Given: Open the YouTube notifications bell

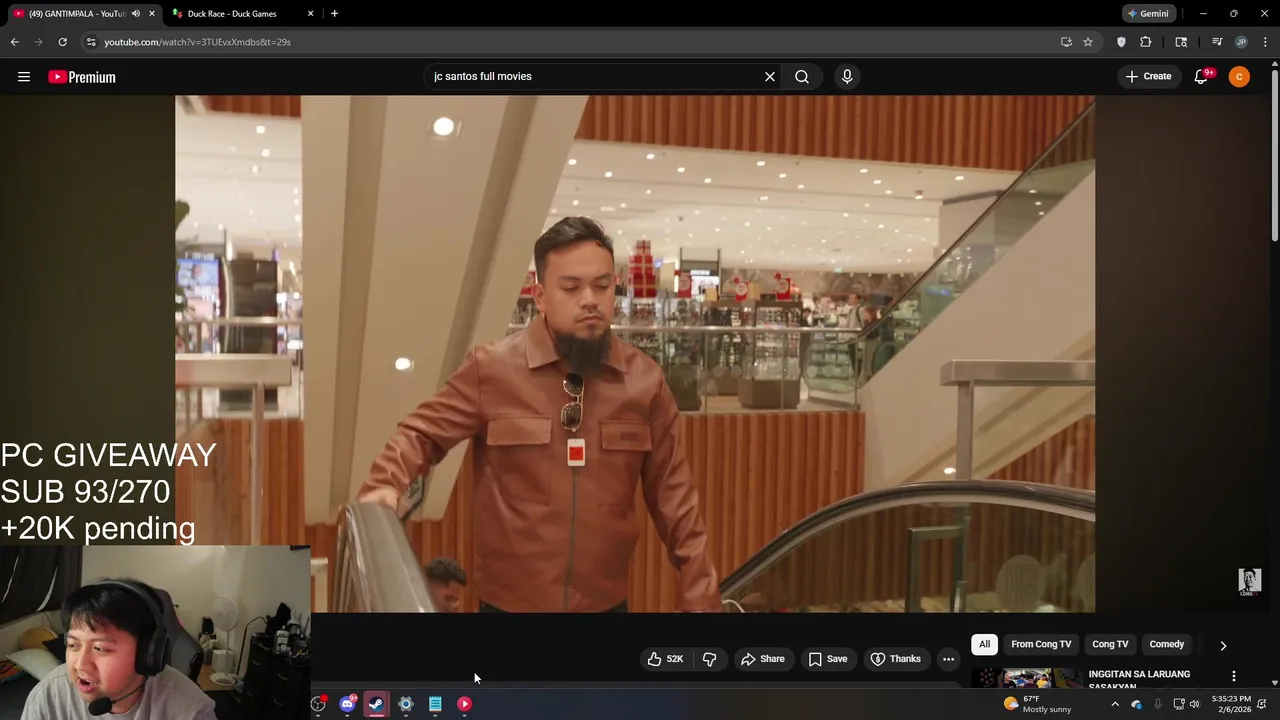Looking at the screenshot, I should (x=1202, y=76).
